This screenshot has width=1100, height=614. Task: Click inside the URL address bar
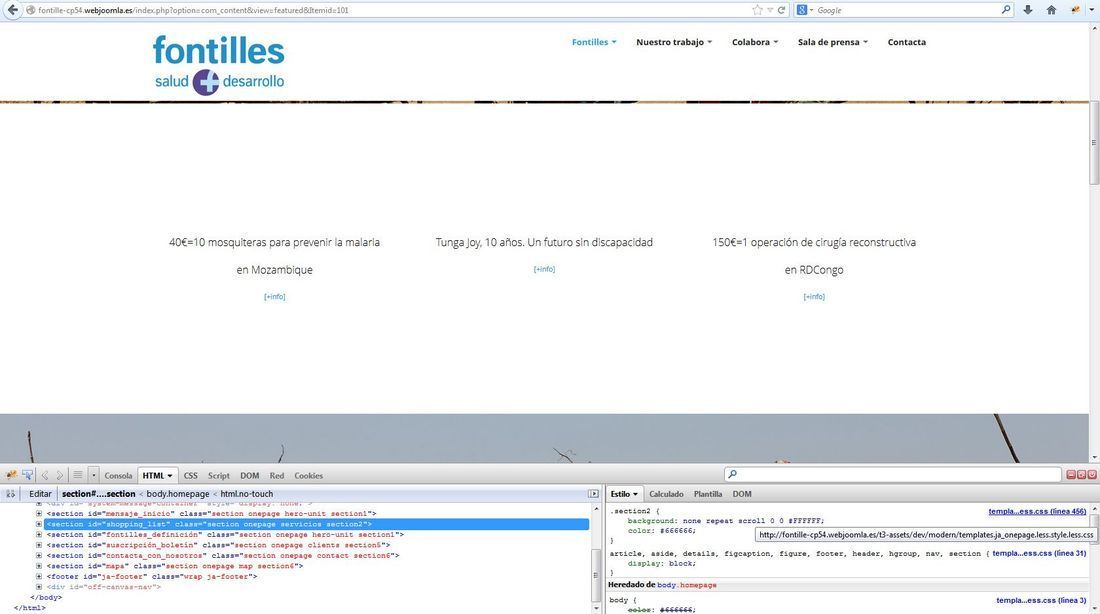point(393,10)
